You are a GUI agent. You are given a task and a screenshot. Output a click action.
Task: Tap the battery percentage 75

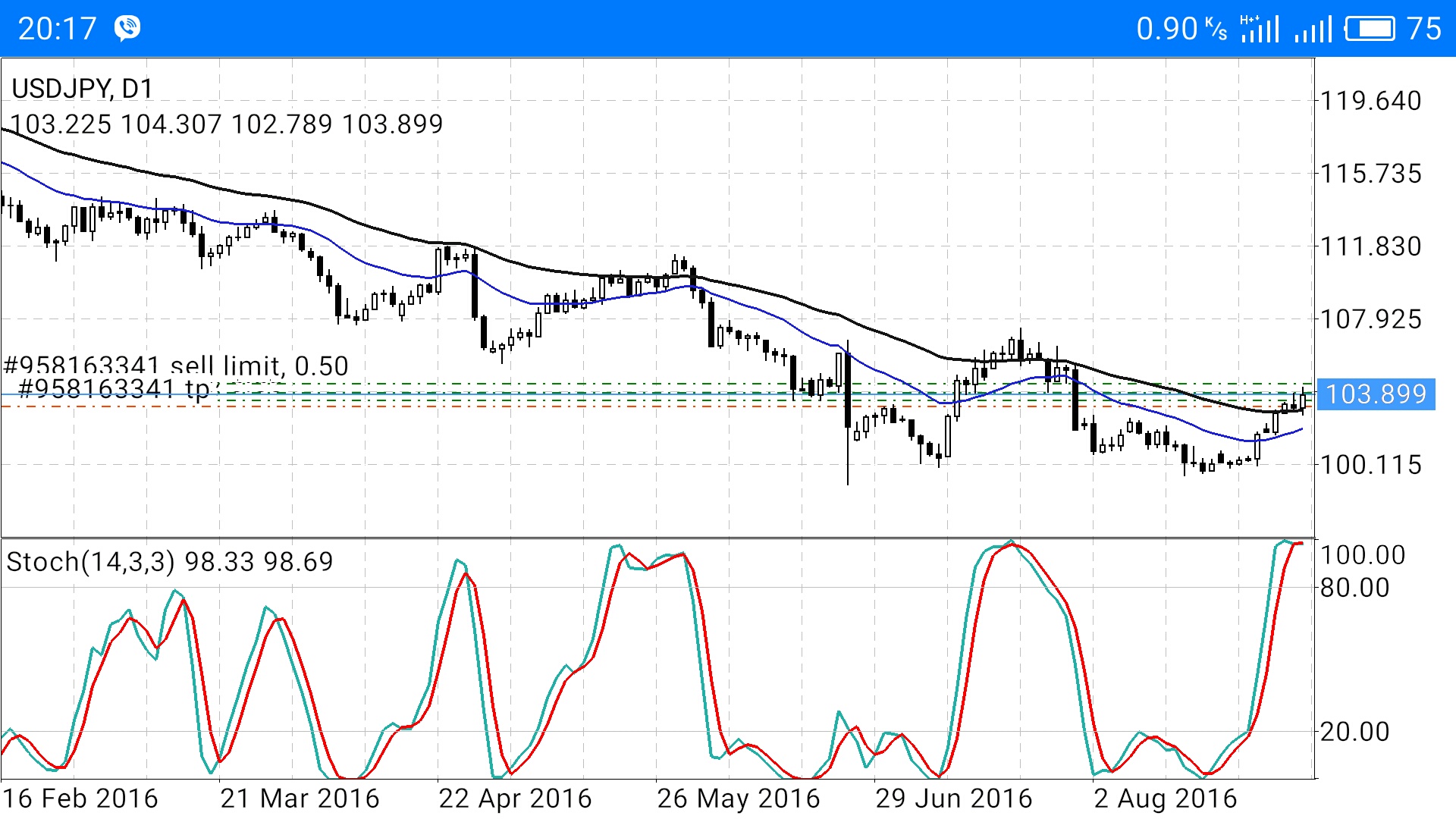point(1423,29)
